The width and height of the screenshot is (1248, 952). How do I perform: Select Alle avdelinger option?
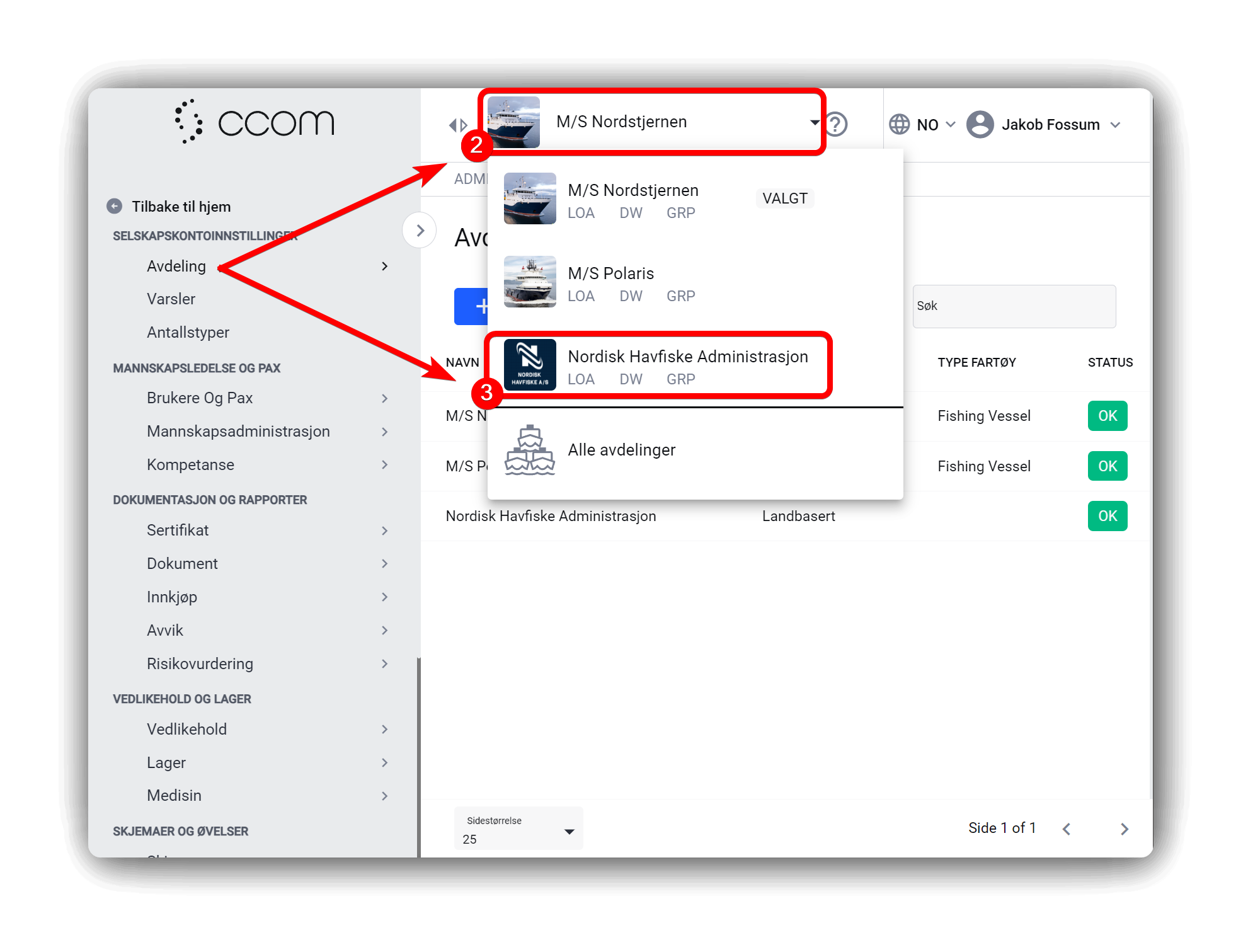pos(696,450)
